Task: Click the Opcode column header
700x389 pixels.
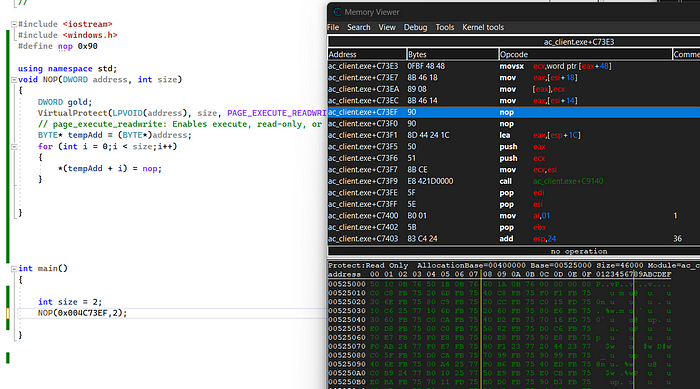Action: [585, 54]
